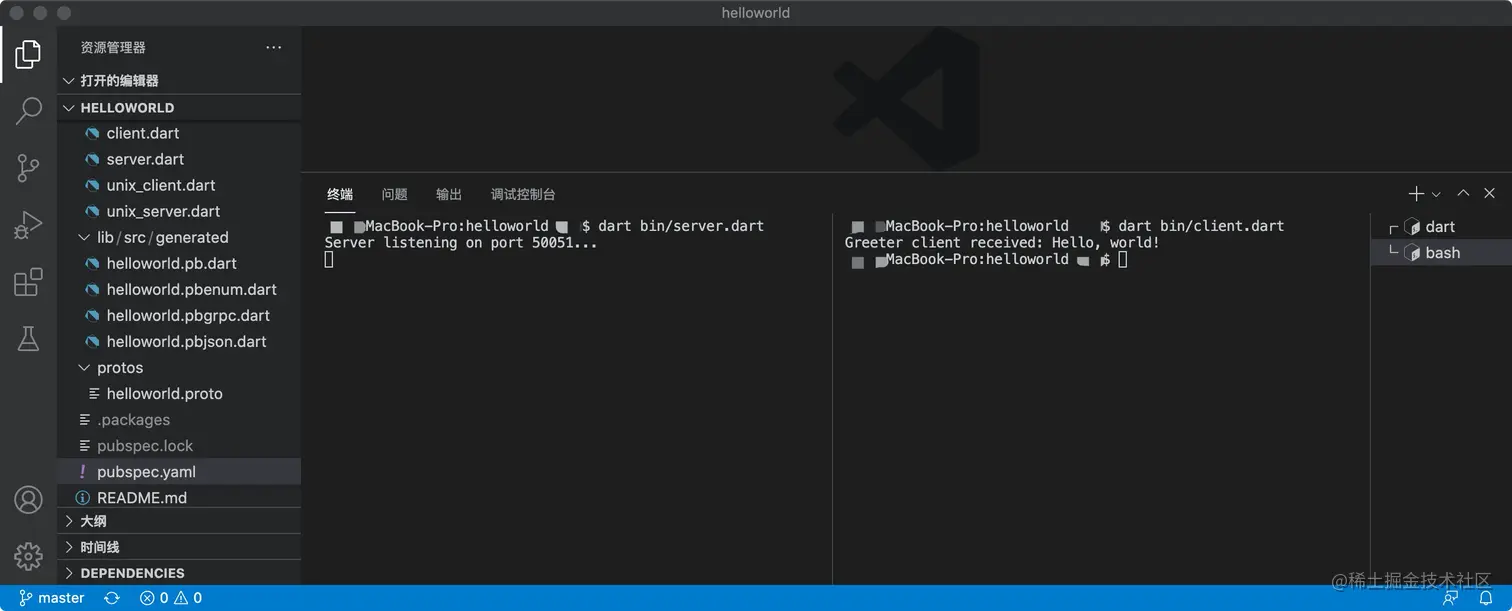Screen dimensions: 1512x611
Task: Click the new terminal plus icon
Action: pos(1416,194)
